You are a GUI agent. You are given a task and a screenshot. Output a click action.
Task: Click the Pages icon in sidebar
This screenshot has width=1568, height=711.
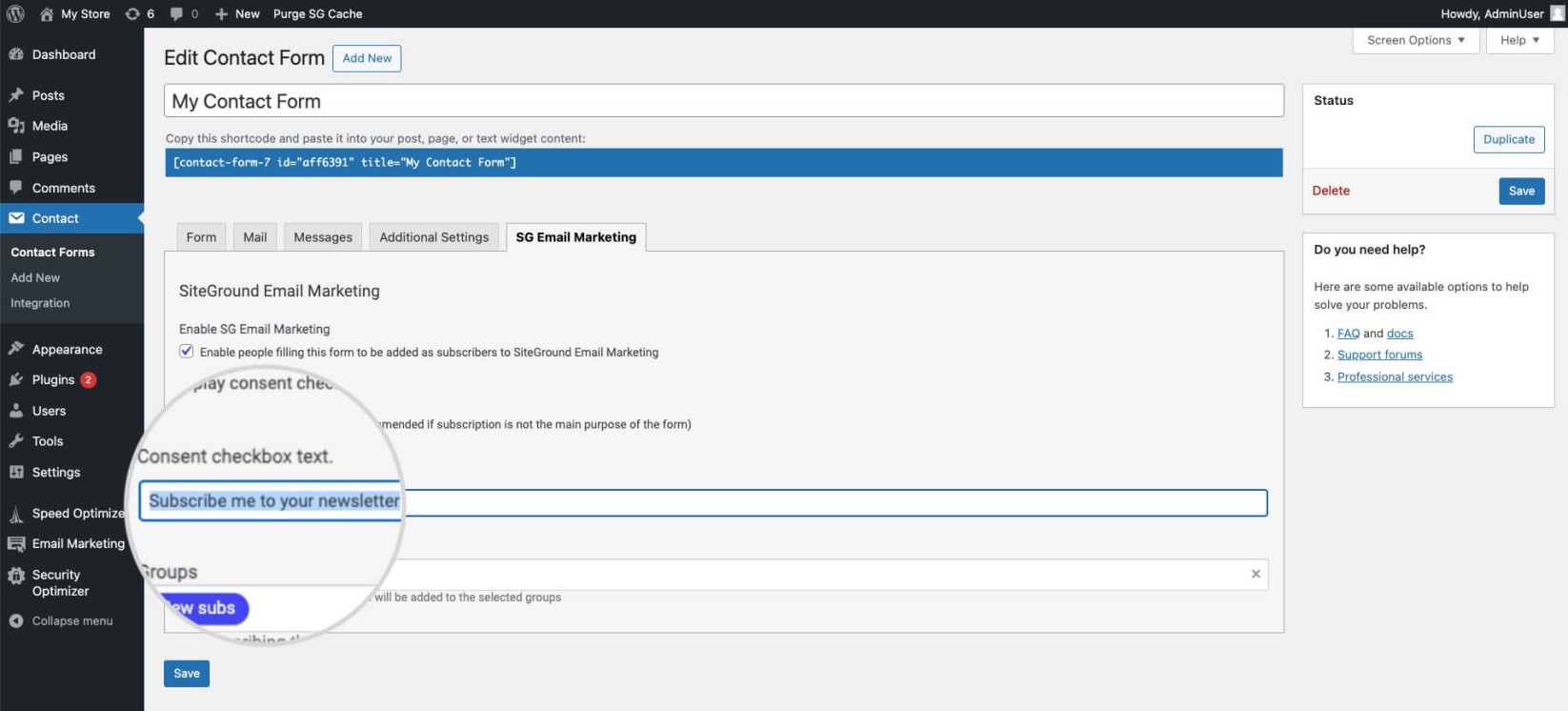(16, 156)
